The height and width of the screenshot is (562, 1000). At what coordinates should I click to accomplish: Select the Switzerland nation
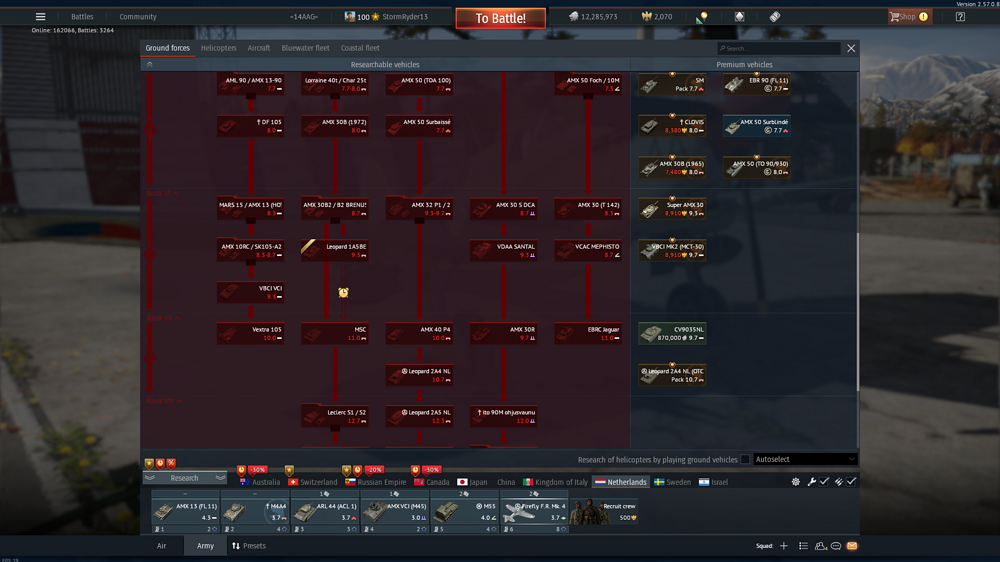click(312, 482)
